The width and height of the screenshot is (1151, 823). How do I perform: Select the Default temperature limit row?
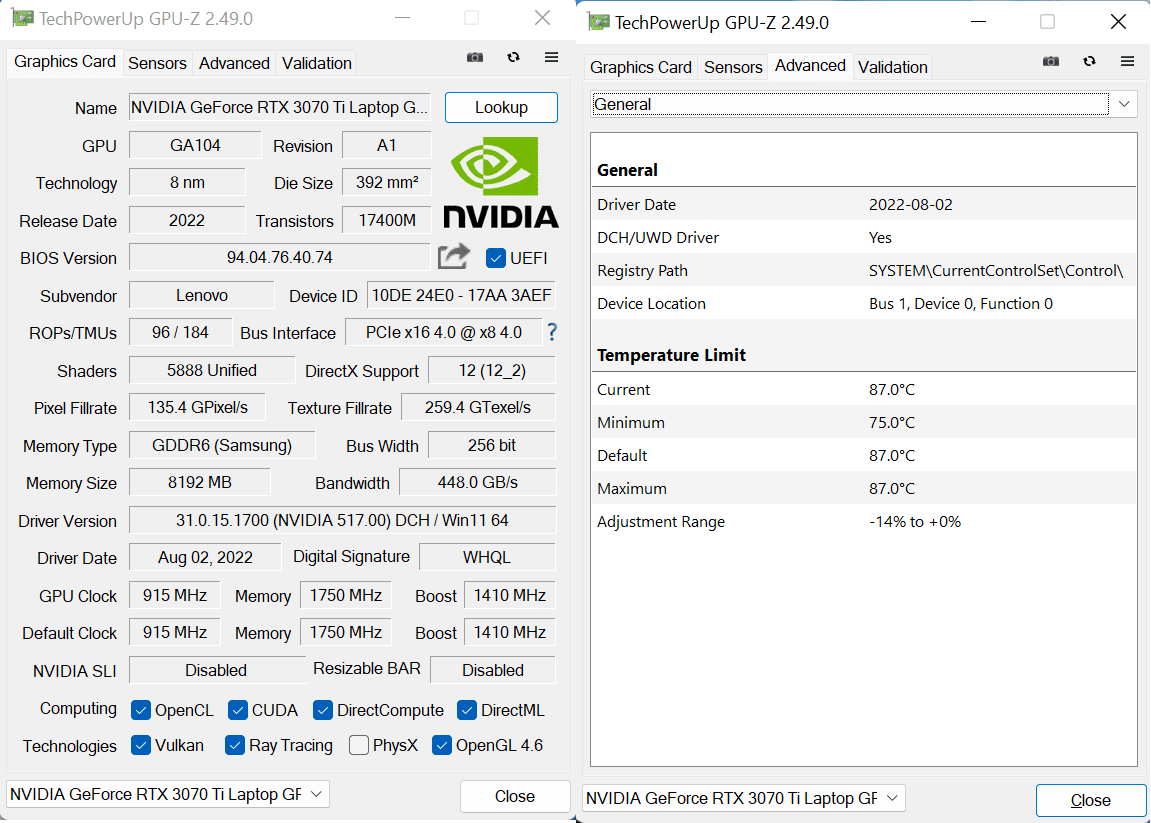pos(864,456)
